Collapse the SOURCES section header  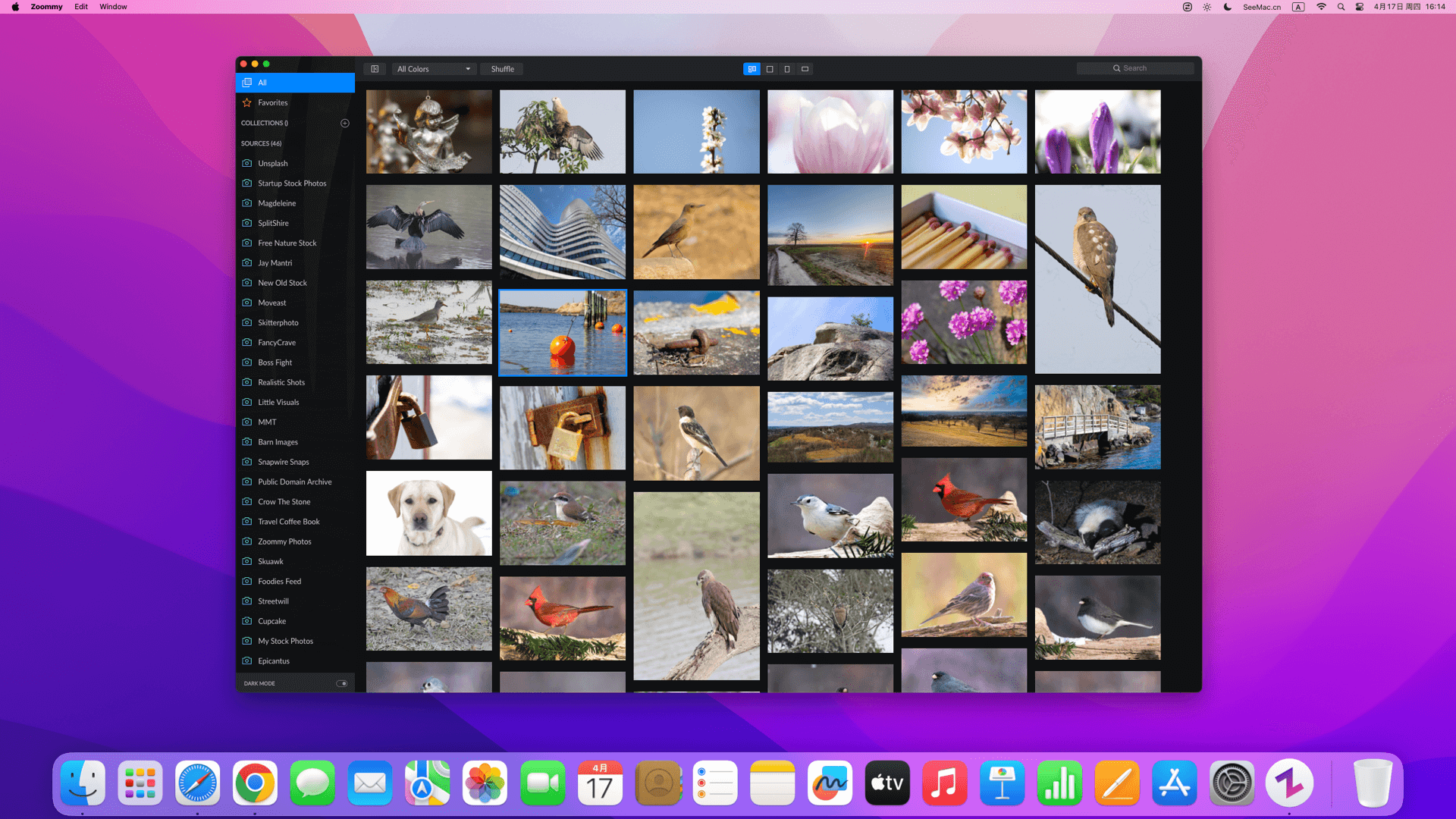(261, 143)
